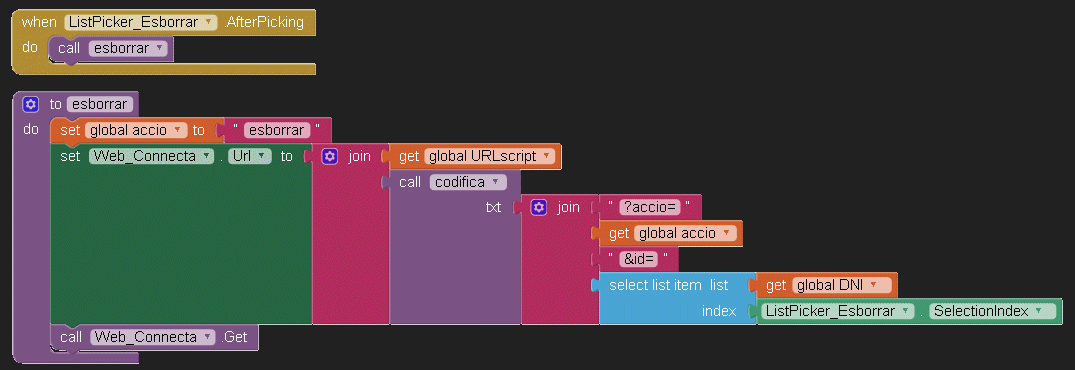
Task: Open the Web_Connecta dropdown in set Url block
Action: [152, 156]
